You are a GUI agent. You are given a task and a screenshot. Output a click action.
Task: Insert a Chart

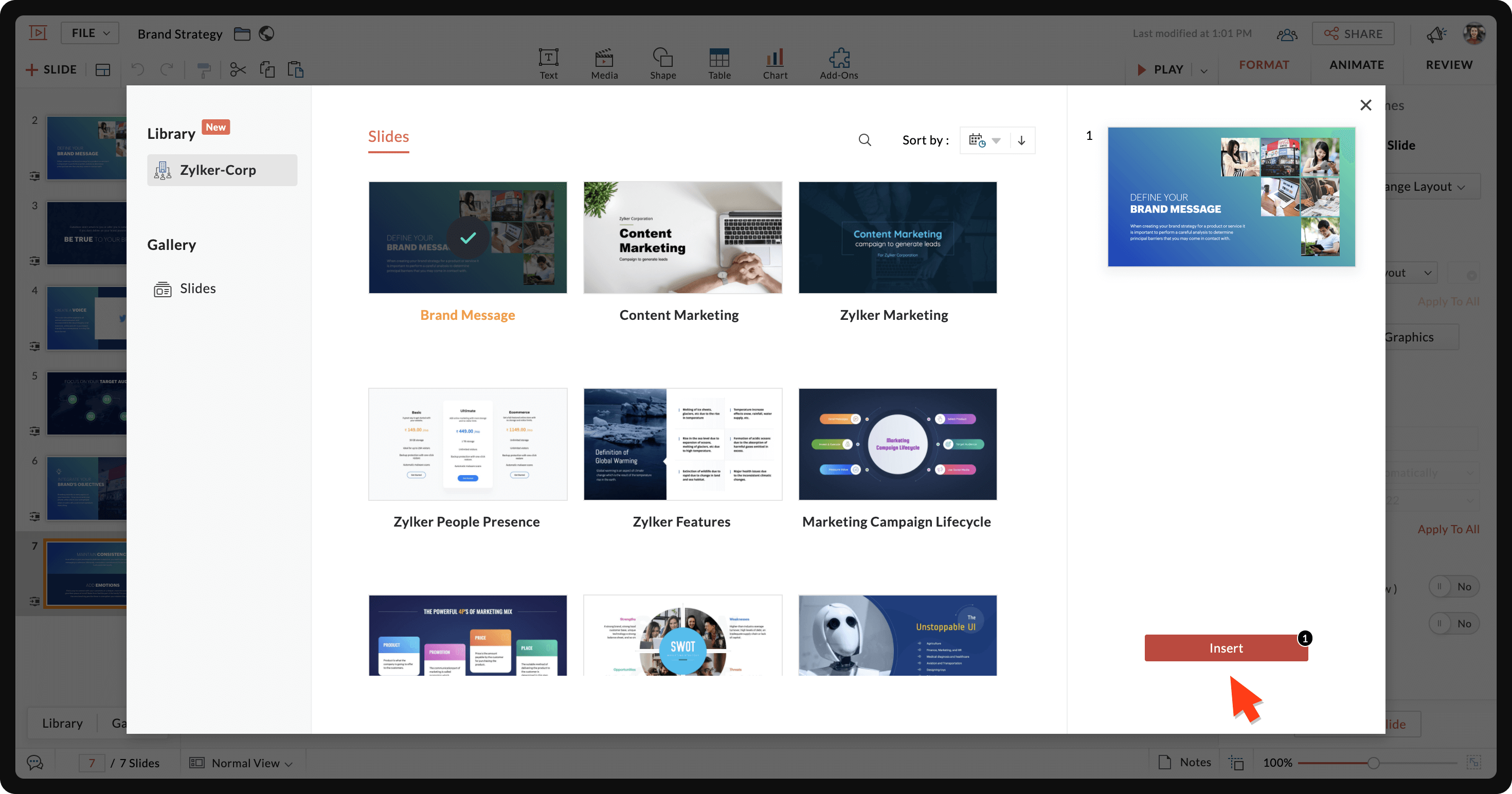click(x=775, y=63)
